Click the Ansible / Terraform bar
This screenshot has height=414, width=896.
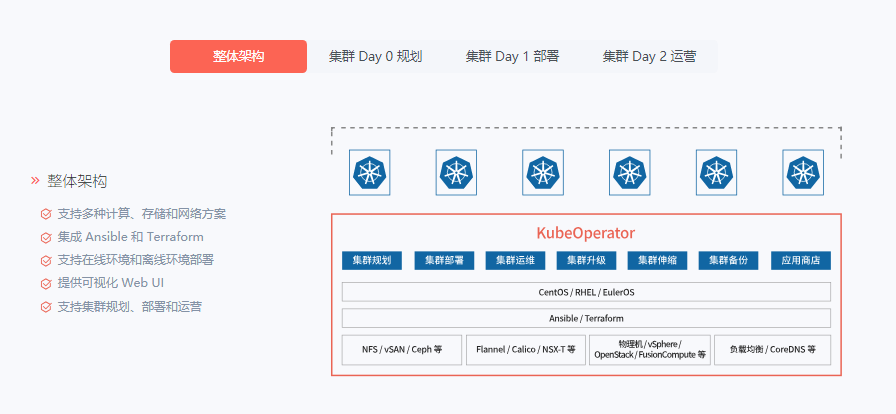click(586, 319)
